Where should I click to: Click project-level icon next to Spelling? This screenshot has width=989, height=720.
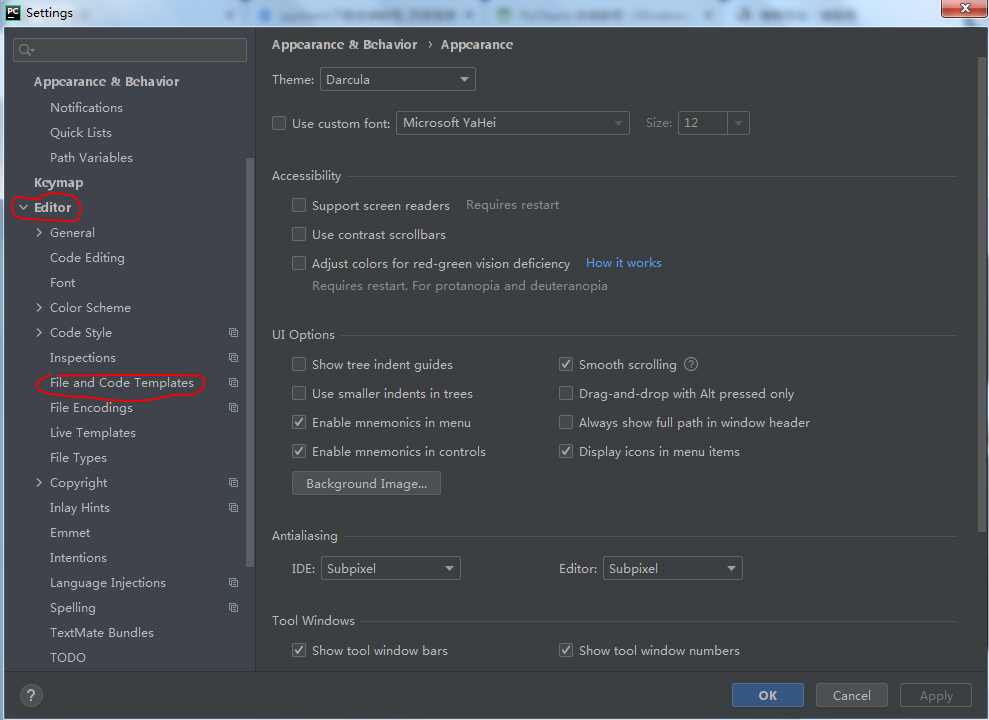(233, 608)
